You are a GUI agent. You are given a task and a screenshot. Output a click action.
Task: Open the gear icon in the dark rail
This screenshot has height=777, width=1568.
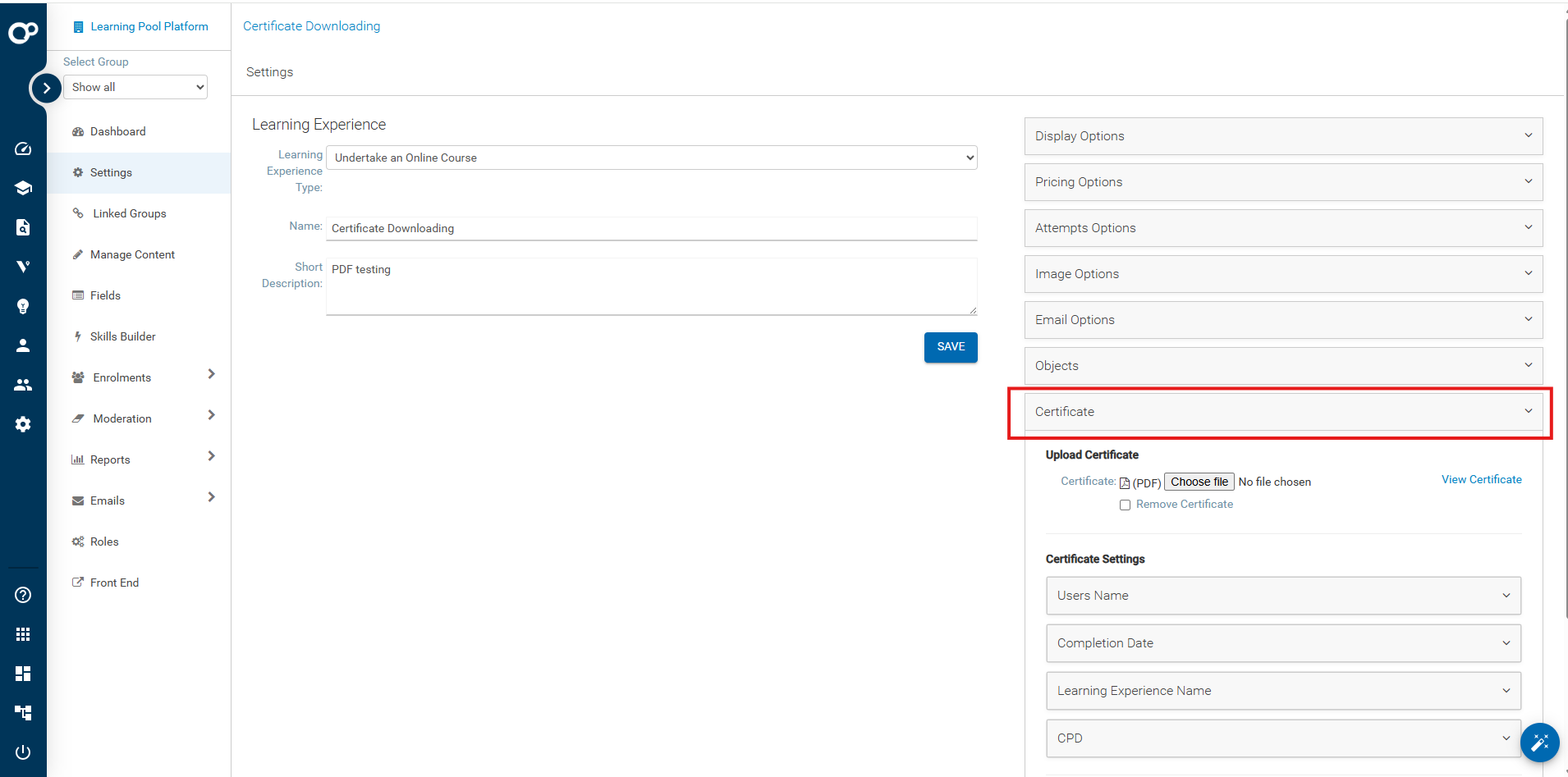tap(23, 424)
